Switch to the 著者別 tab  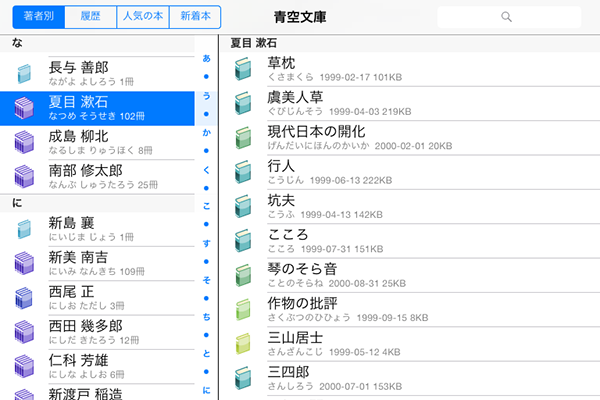(39, 17)
